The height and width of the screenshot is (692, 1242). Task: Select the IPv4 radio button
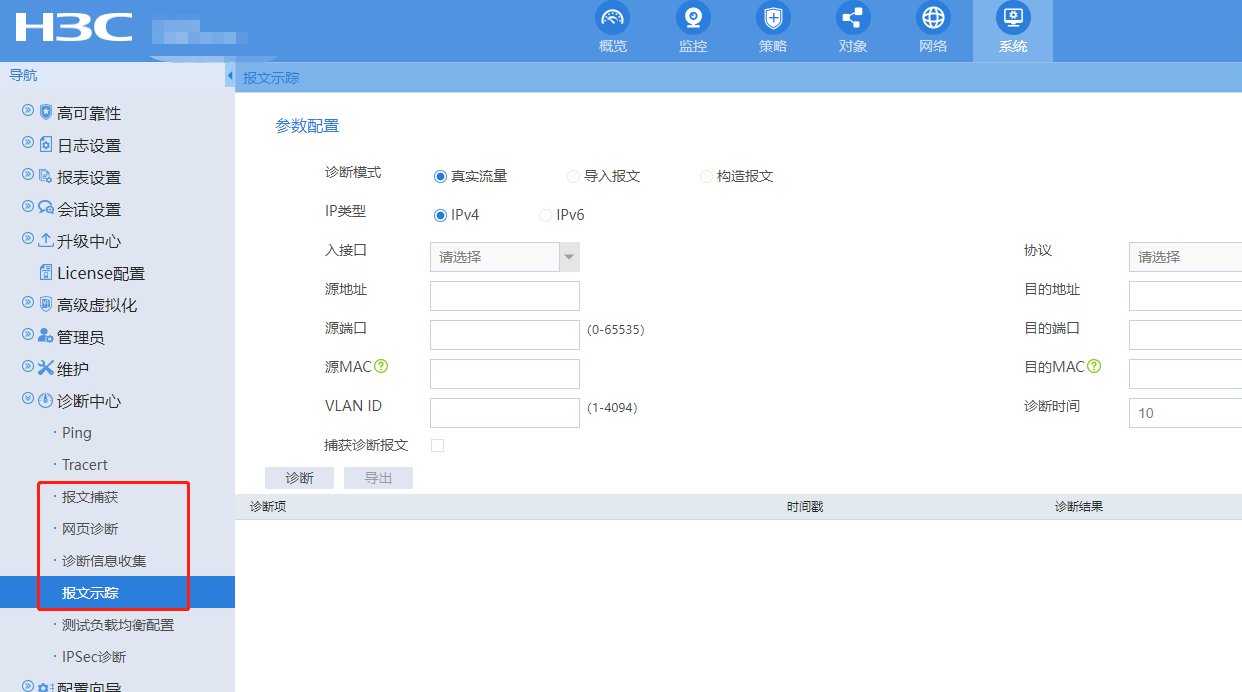[440, 215]
